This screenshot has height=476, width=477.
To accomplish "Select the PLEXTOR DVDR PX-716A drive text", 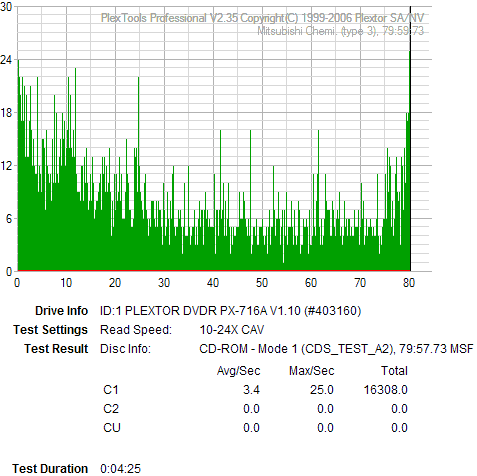I will (x=230, y=311).
